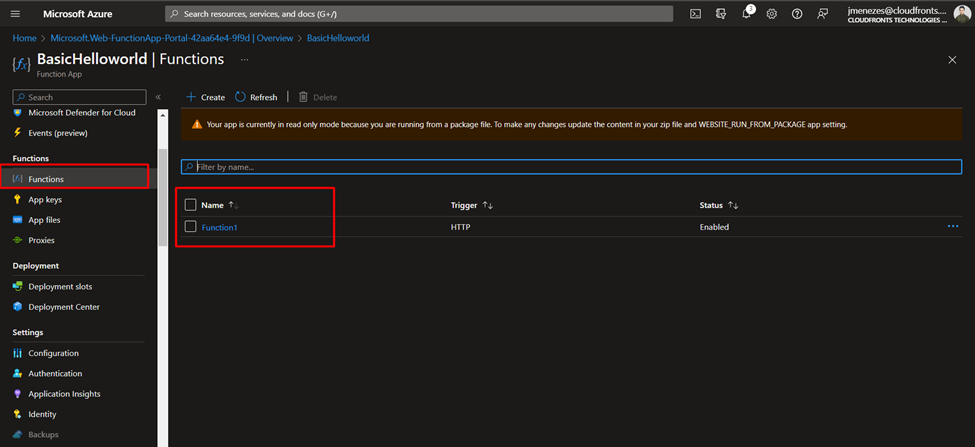Open the ellipsis next to the BasicHelloworld title
Image resolution: width=975 pixels, height=447 pixels.
coord(244,60)
